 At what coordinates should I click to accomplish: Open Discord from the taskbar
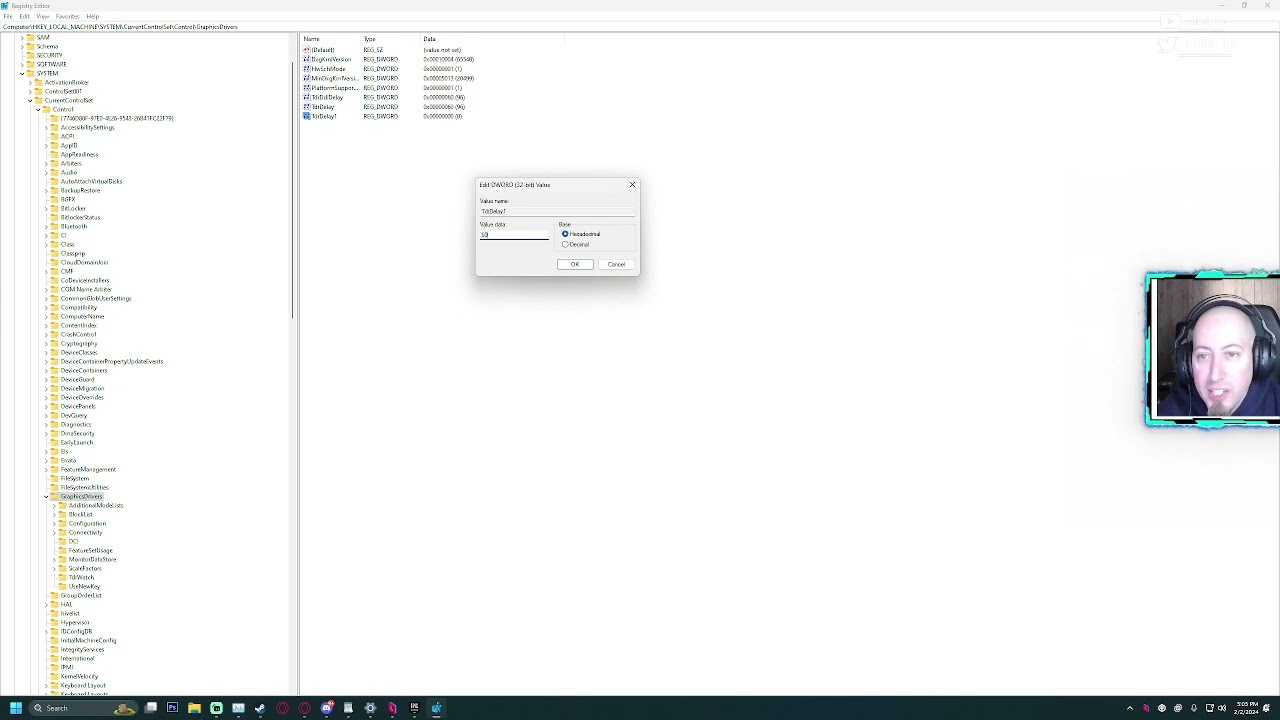(326, 708)
